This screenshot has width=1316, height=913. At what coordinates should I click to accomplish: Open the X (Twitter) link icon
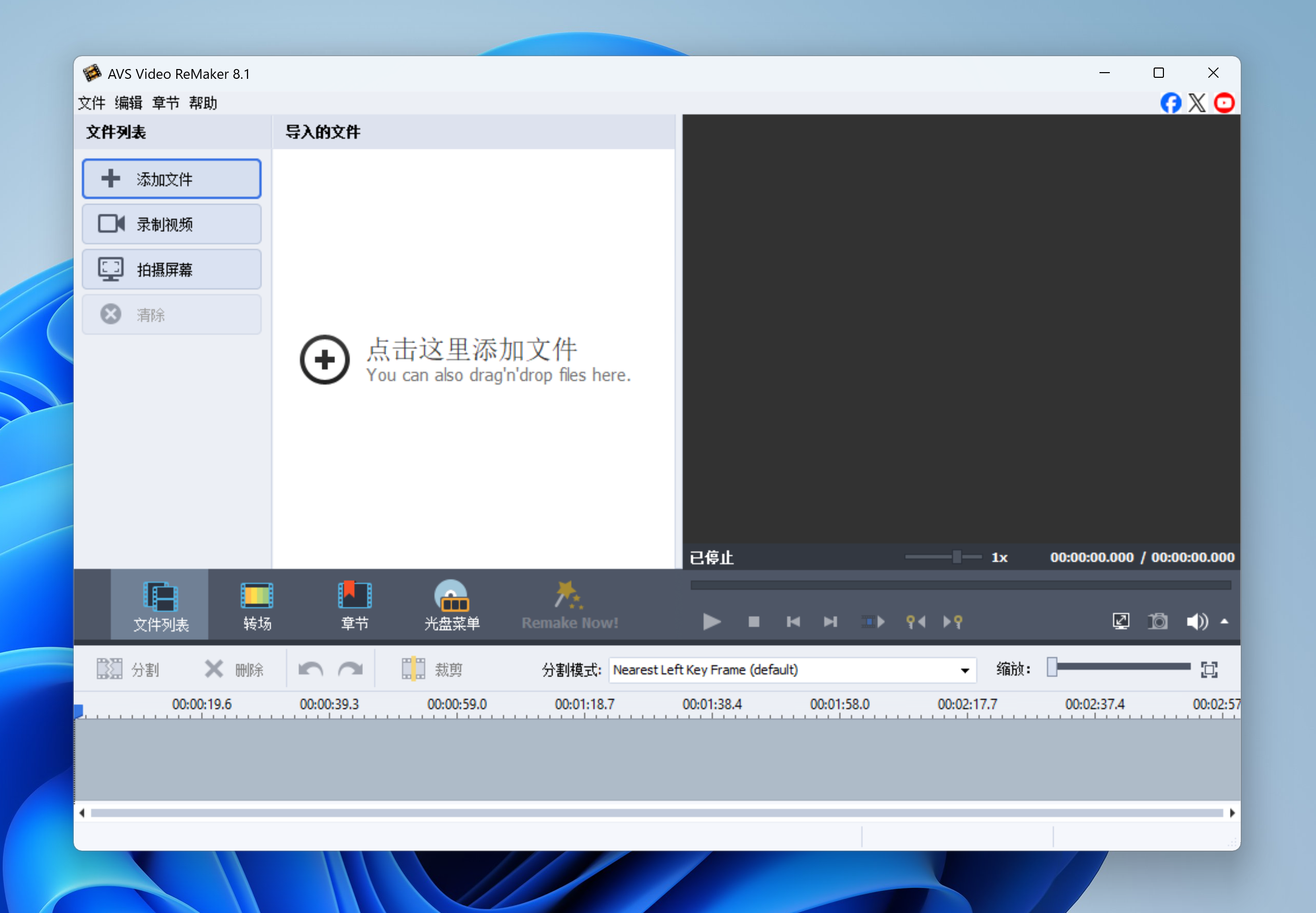1197,103
